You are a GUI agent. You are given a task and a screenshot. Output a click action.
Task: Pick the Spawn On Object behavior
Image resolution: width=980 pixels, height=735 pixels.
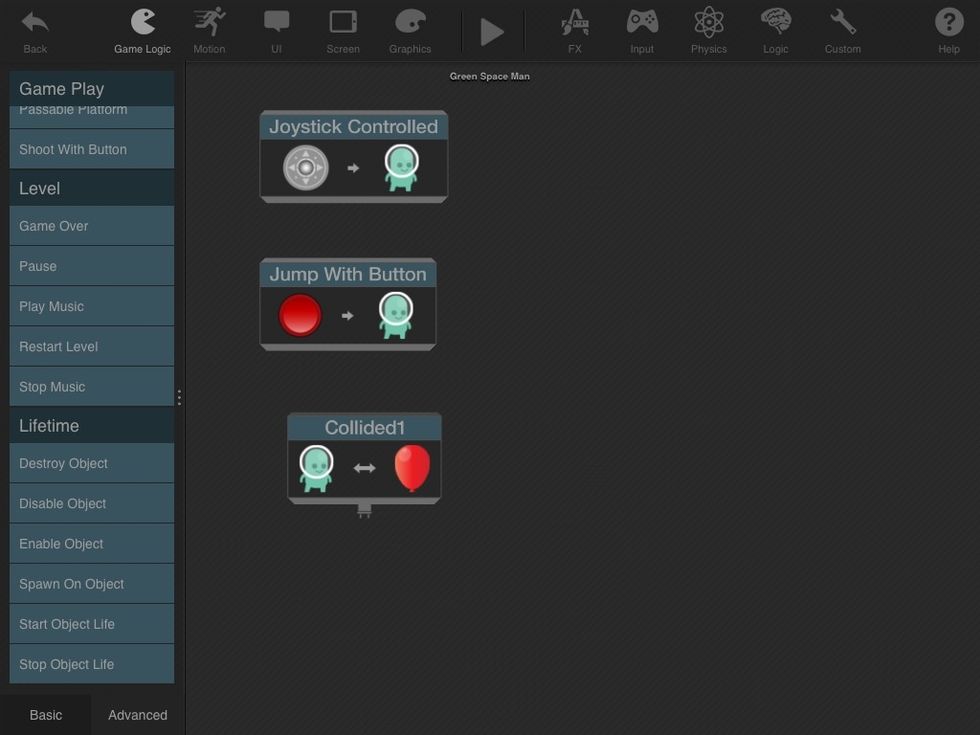(x=92, y=584)
